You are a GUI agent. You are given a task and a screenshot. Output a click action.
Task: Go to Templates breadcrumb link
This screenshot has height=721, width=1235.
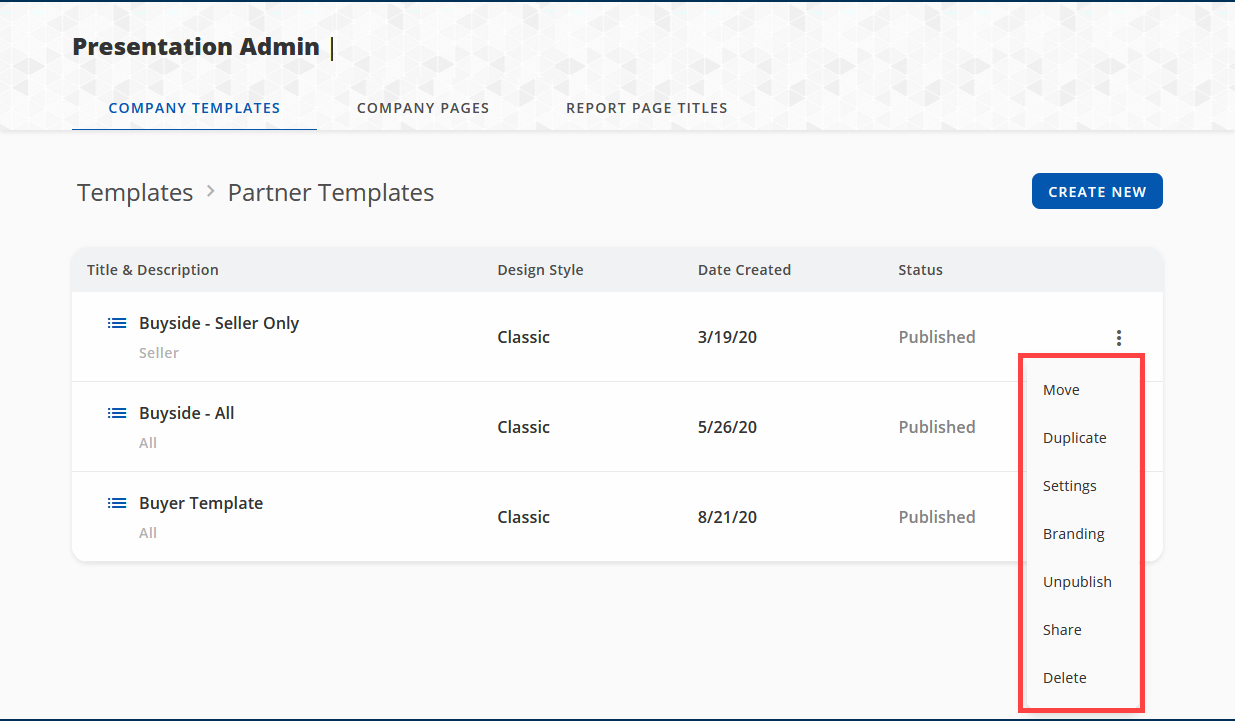[x=135, y=192]
